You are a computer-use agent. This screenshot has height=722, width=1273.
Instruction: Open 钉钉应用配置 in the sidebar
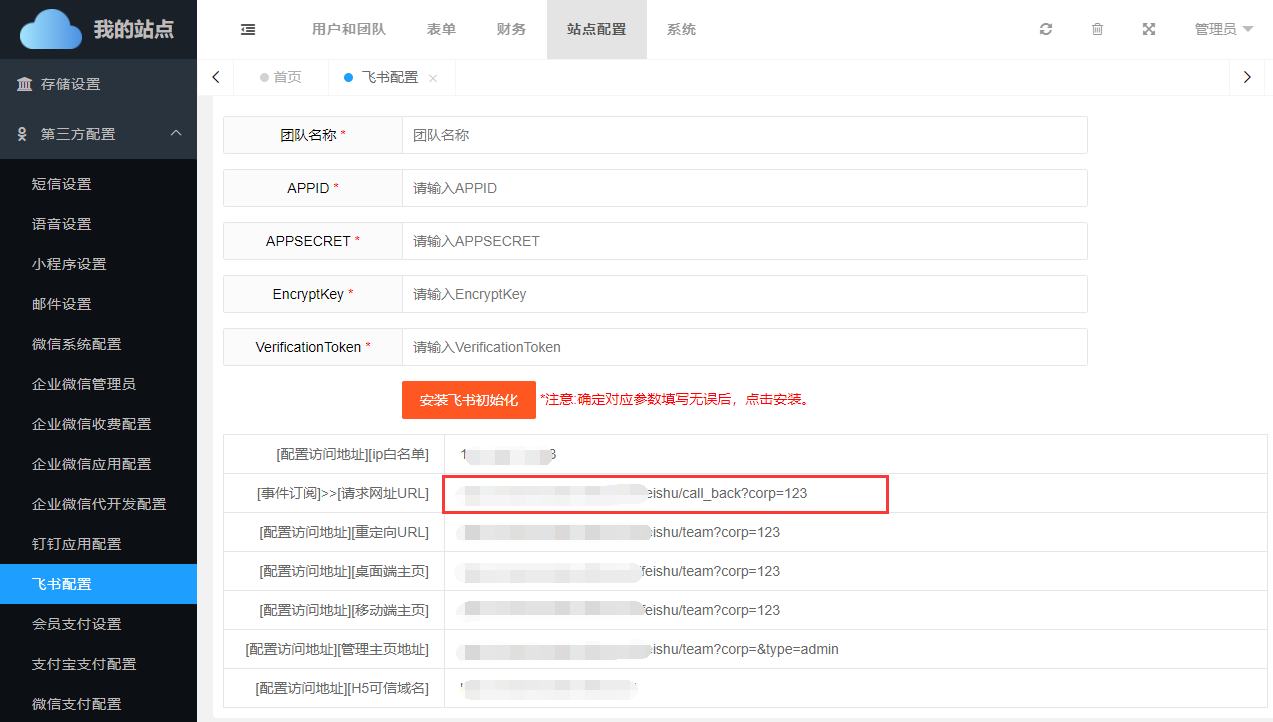pyautogui.click(x=76, y=544)
